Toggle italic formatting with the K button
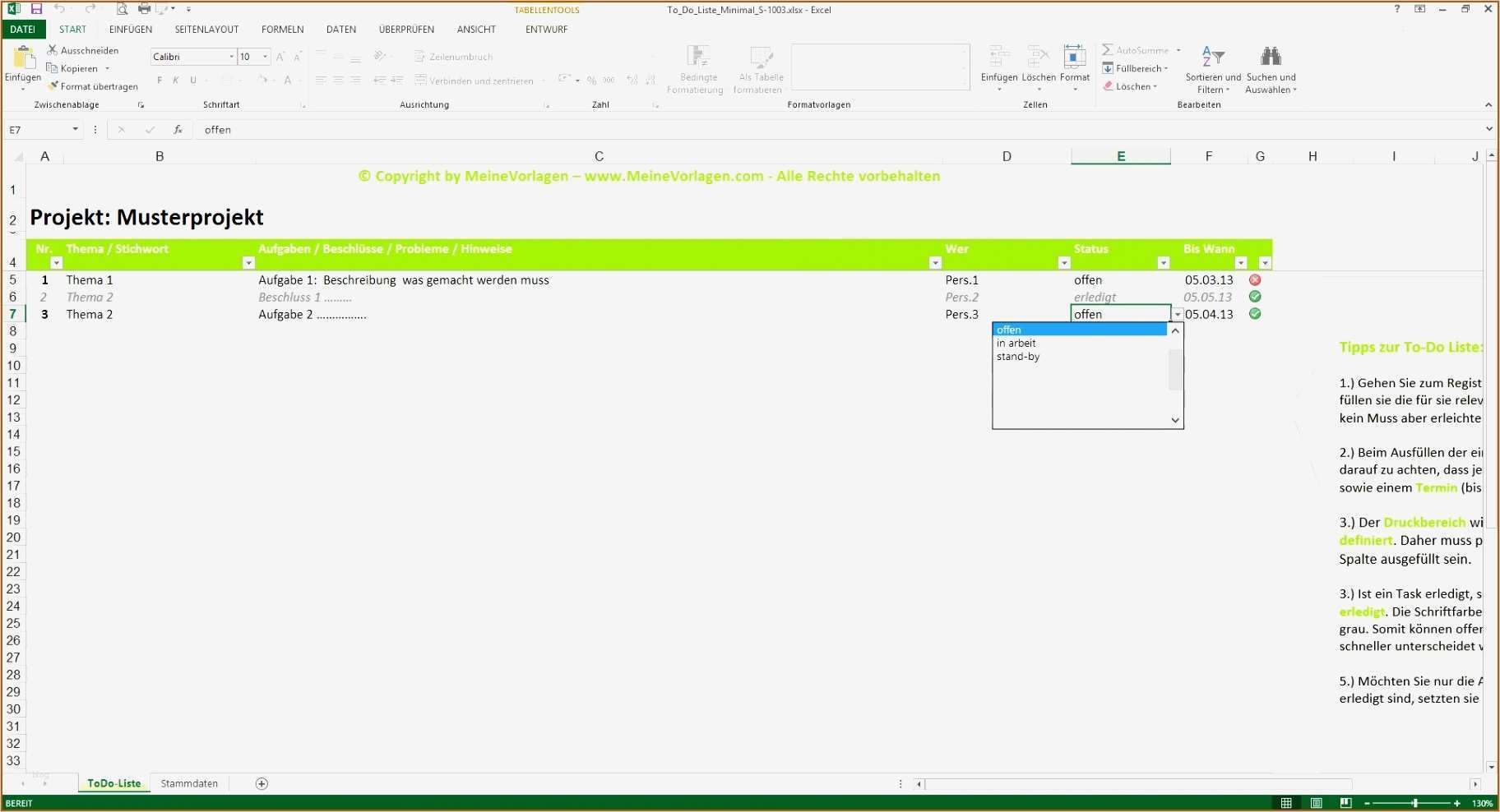 [175, 81]
